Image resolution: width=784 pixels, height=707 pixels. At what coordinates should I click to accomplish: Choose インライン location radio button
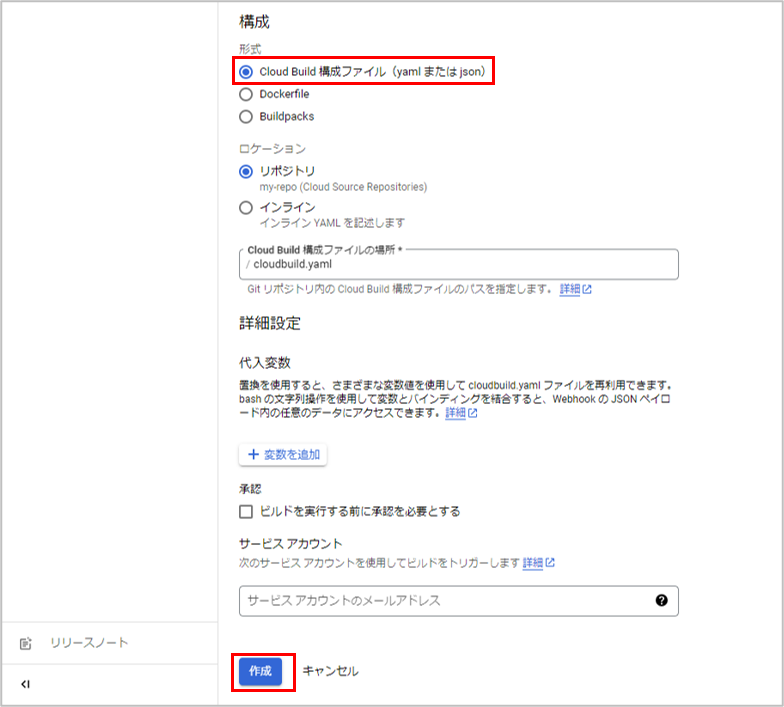[246, 208]
